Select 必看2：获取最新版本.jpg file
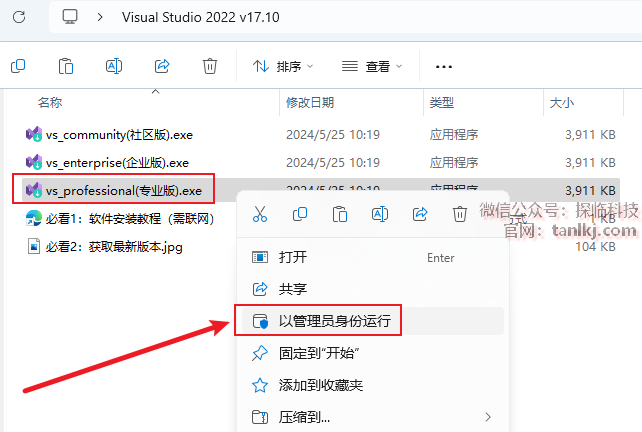This screenshot has width=642, height=432. [114, 247]
